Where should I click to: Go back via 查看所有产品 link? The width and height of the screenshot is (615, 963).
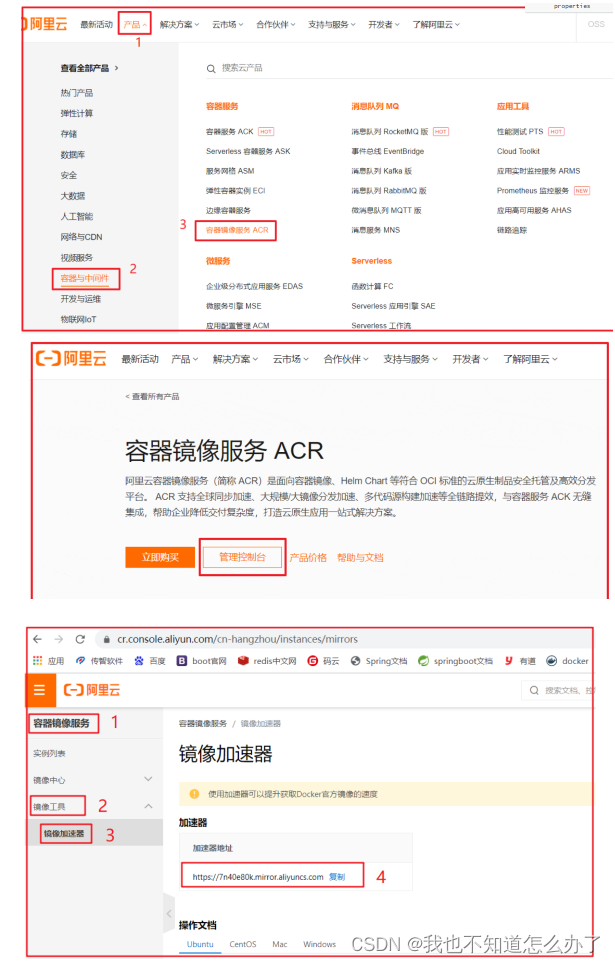(x=152, y=397)
